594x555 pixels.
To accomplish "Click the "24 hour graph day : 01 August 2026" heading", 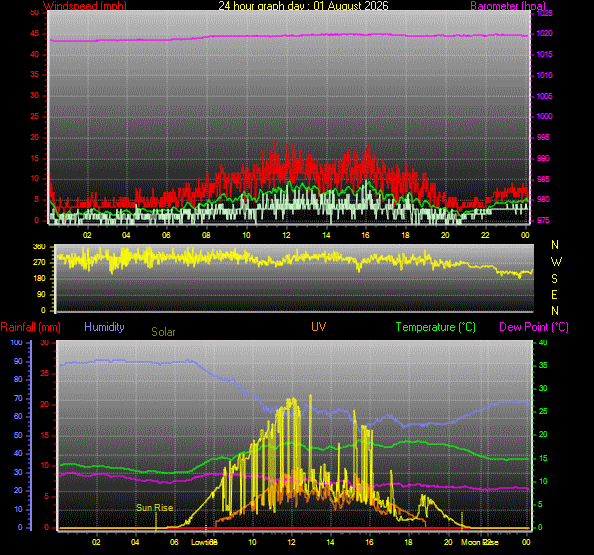I will 303,5.
